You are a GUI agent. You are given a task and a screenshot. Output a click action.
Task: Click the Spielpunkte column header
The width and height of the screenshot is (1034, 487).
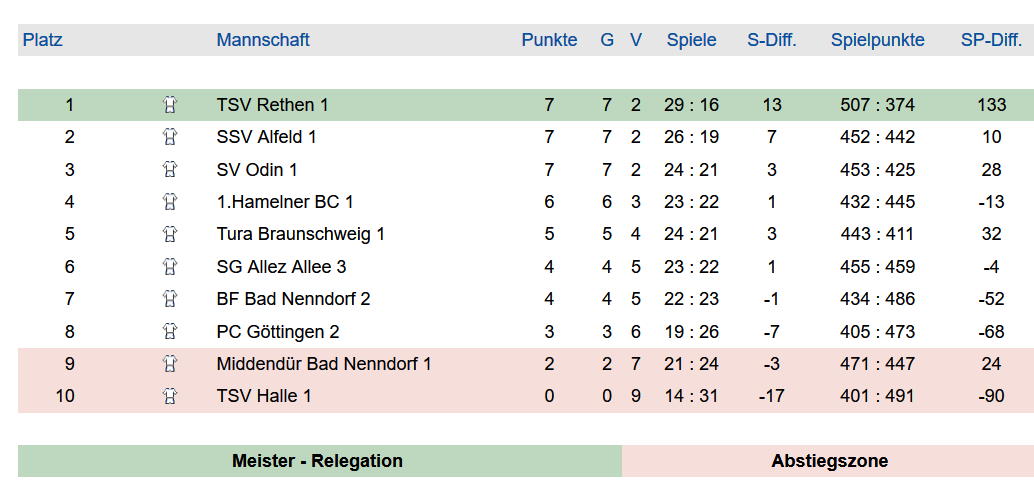[x=877, y=40]
